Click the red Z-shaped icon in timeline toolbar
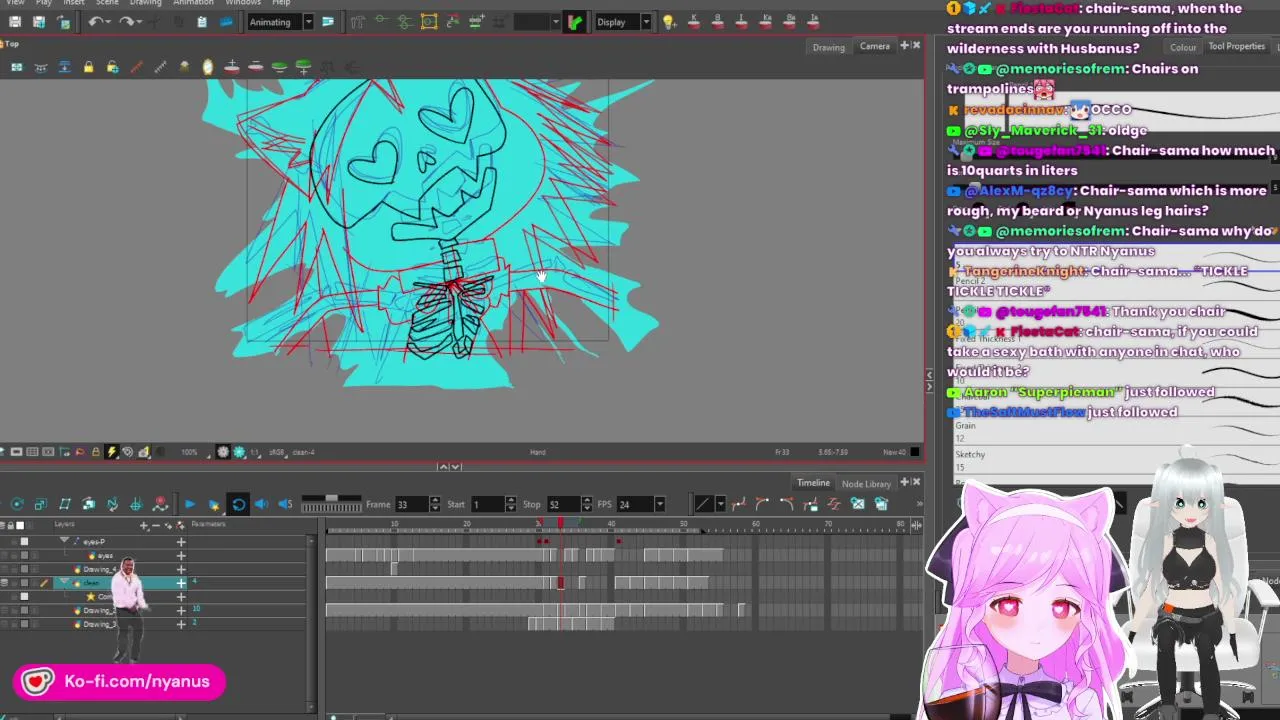 [833, 504]
